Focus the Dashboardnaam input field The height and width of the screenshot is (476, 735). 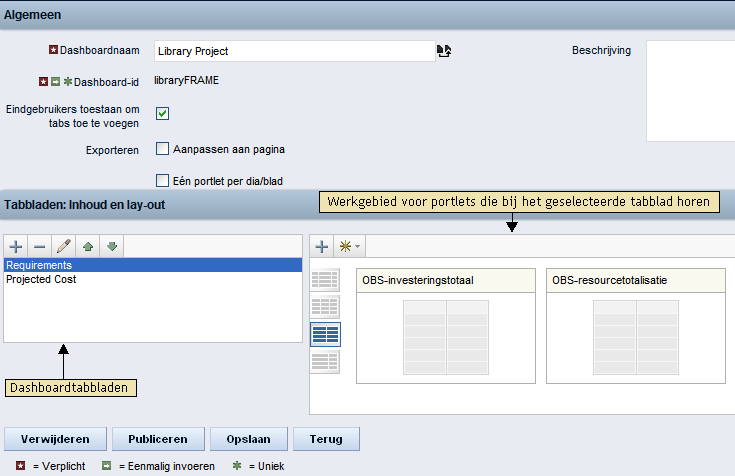pyautogui.click(x=295, y=51)
